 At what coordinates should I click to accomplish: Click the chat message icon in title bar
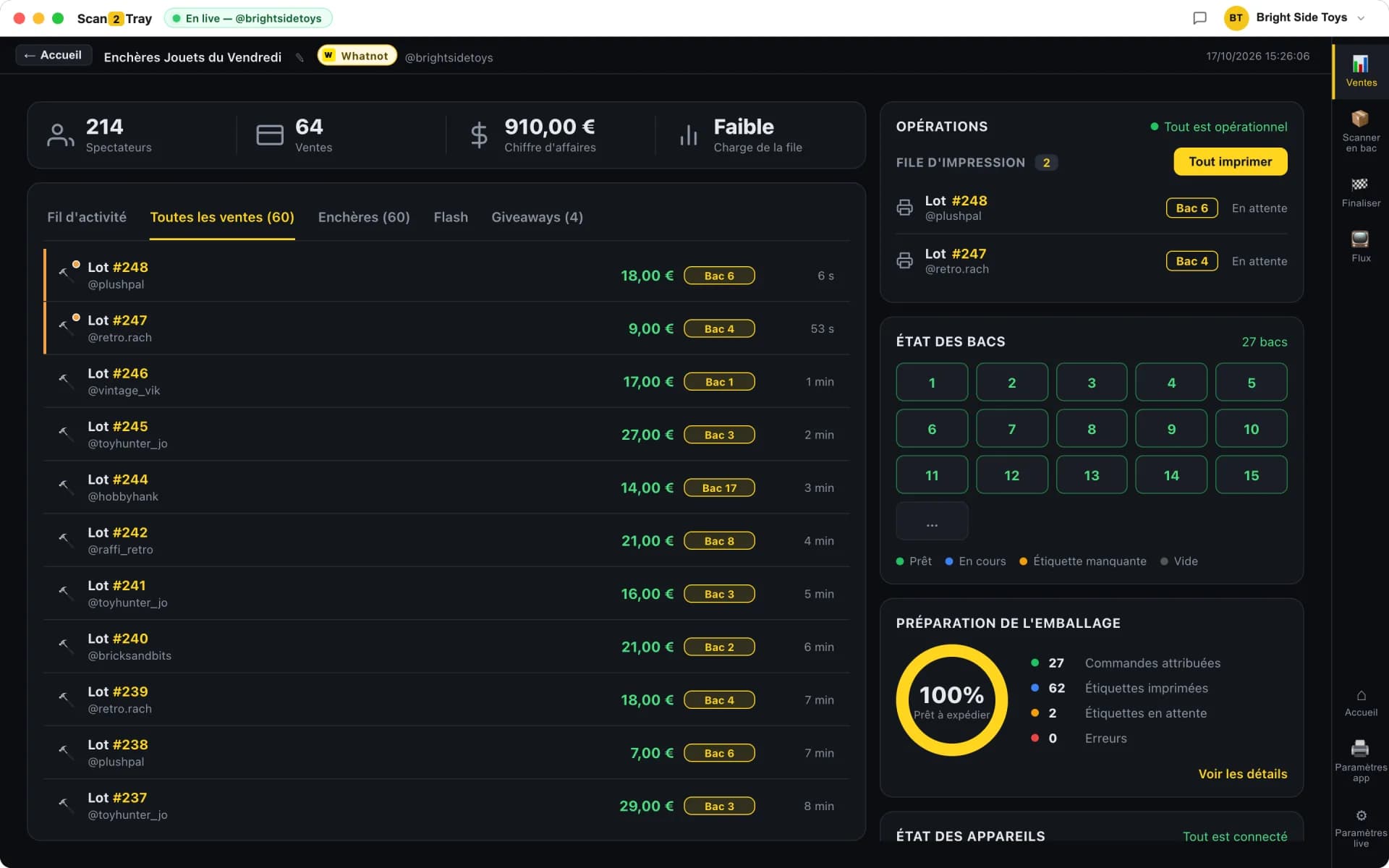[x=1199, y=18]
